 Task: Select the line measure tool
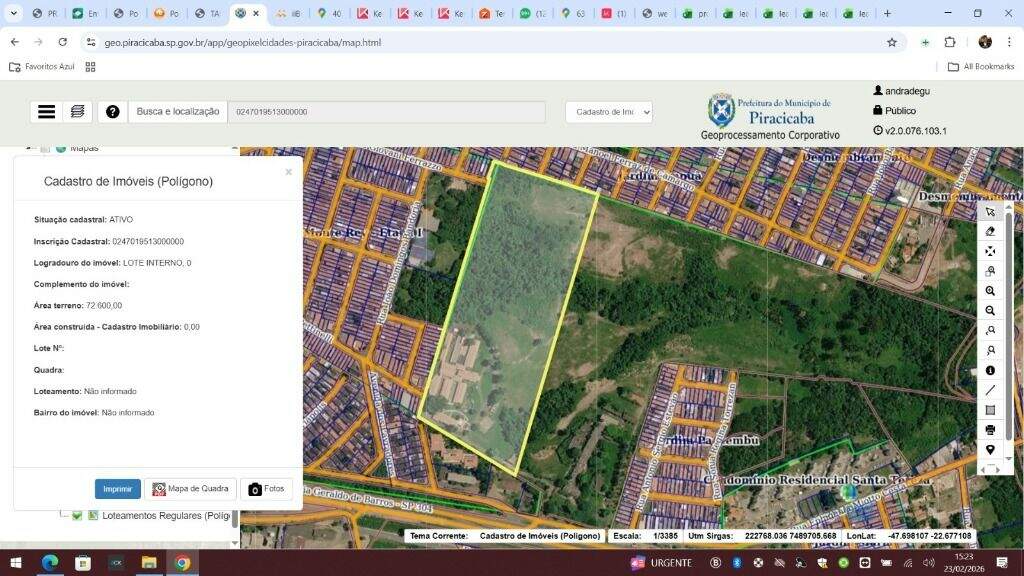[990, 390]
